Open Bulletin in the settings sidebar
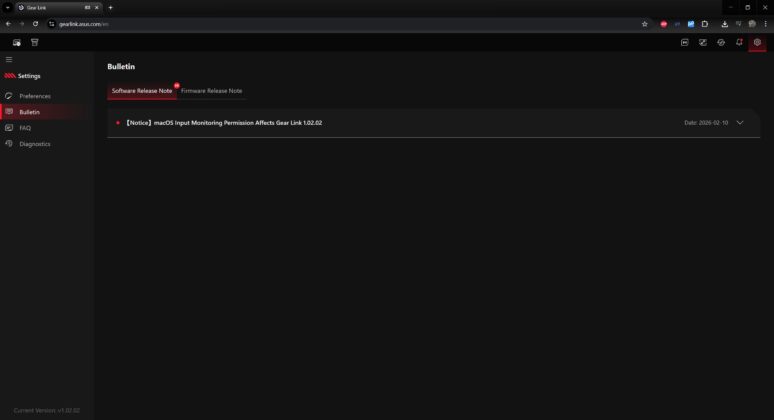The height and width of the screenshot is (420, 774). click(x=30, y=112)
